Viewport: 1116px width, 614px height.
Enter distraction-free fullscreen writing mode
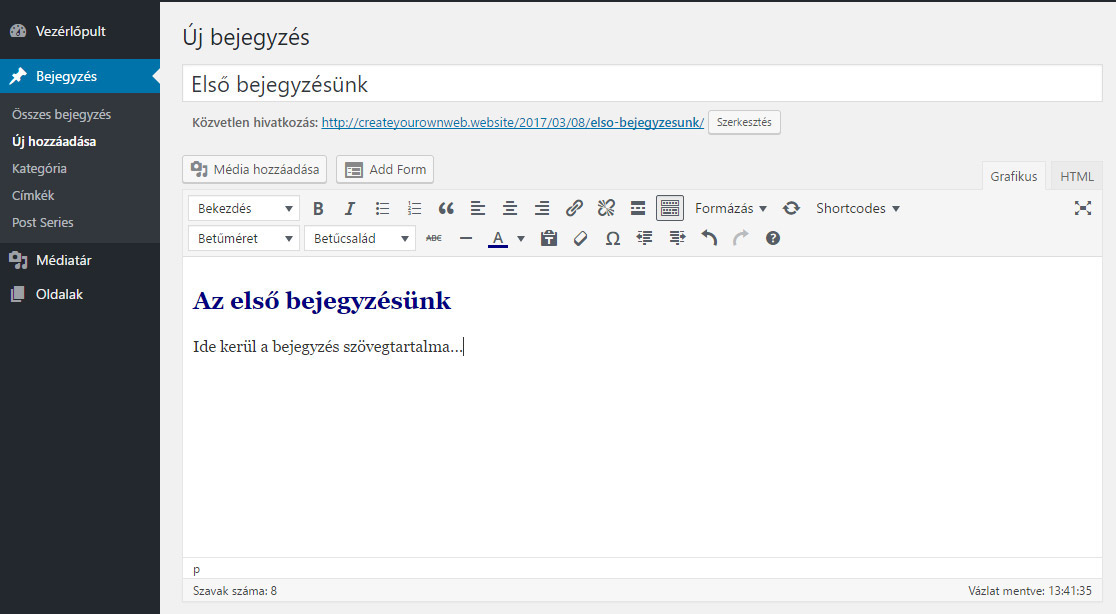point(1083,208)
